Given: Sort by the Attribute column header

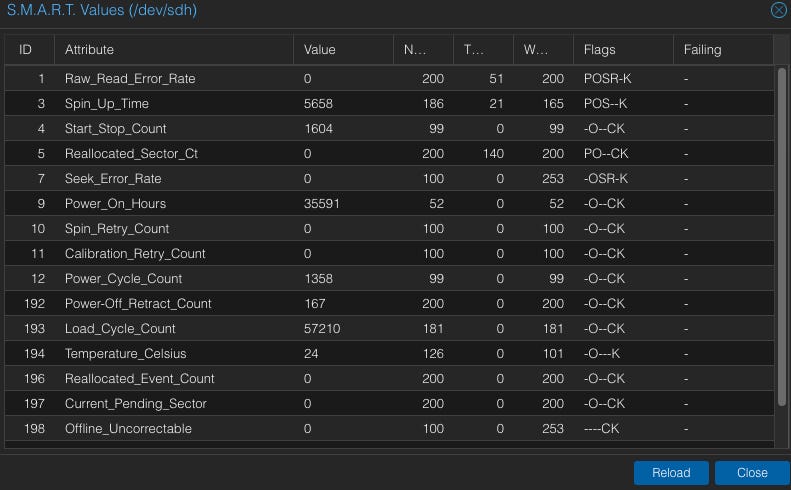Looking at the screenshot, I should click(174, 49).
